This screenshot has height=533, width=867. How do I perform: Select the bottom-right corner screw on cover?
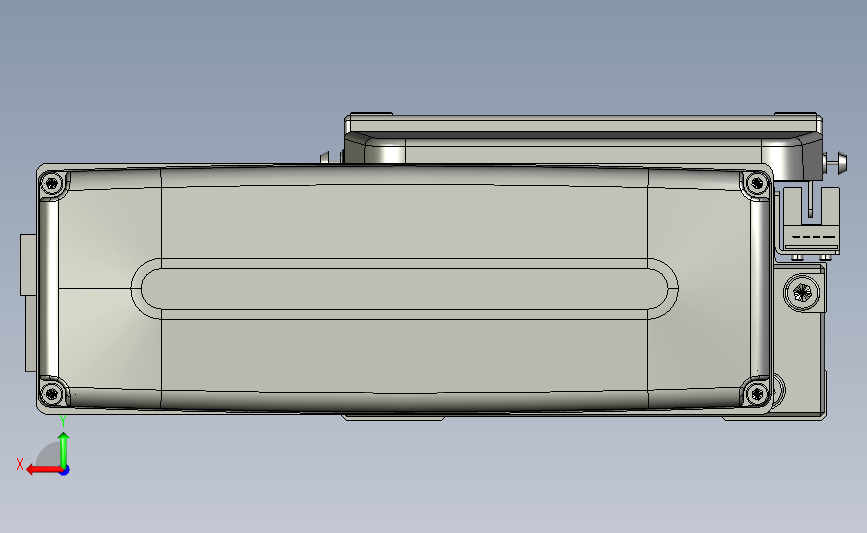pyautogui.click(x=756, y=394)
